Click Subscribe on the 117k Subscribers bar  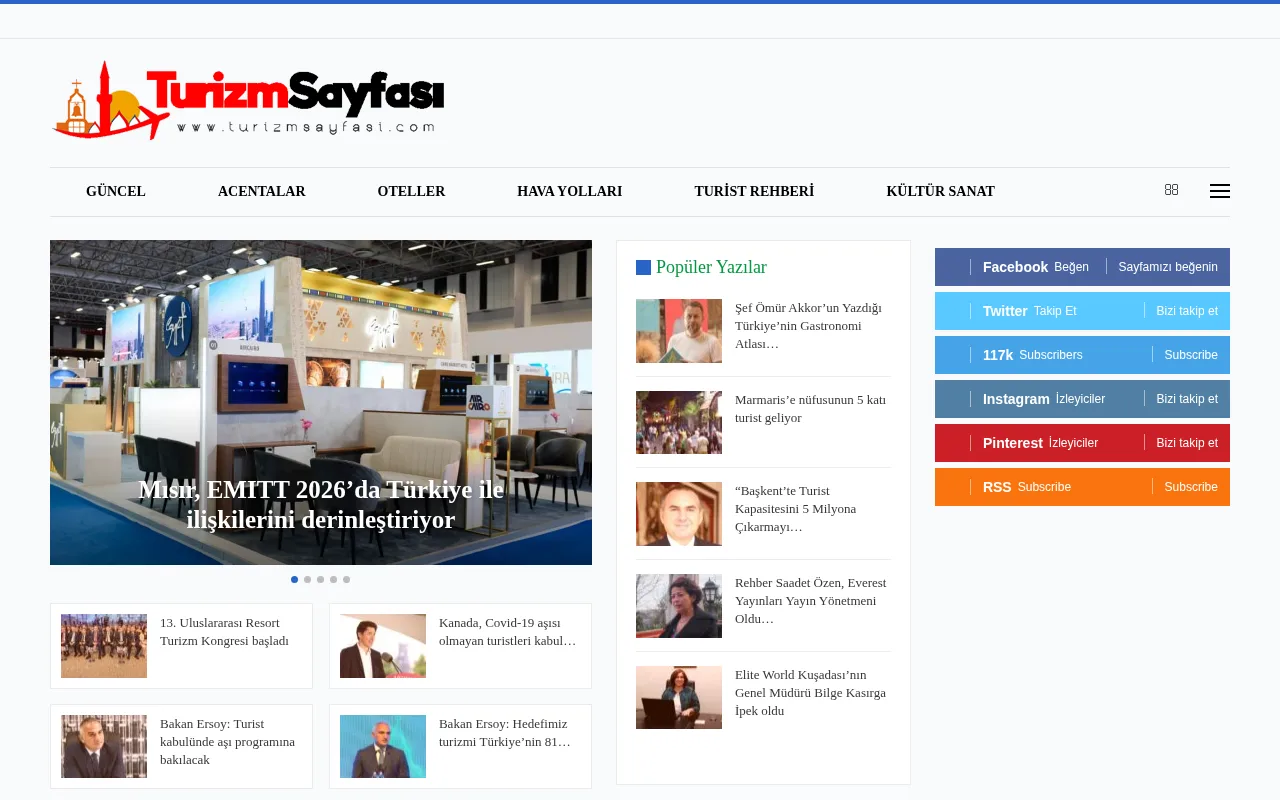point(1190,355)
